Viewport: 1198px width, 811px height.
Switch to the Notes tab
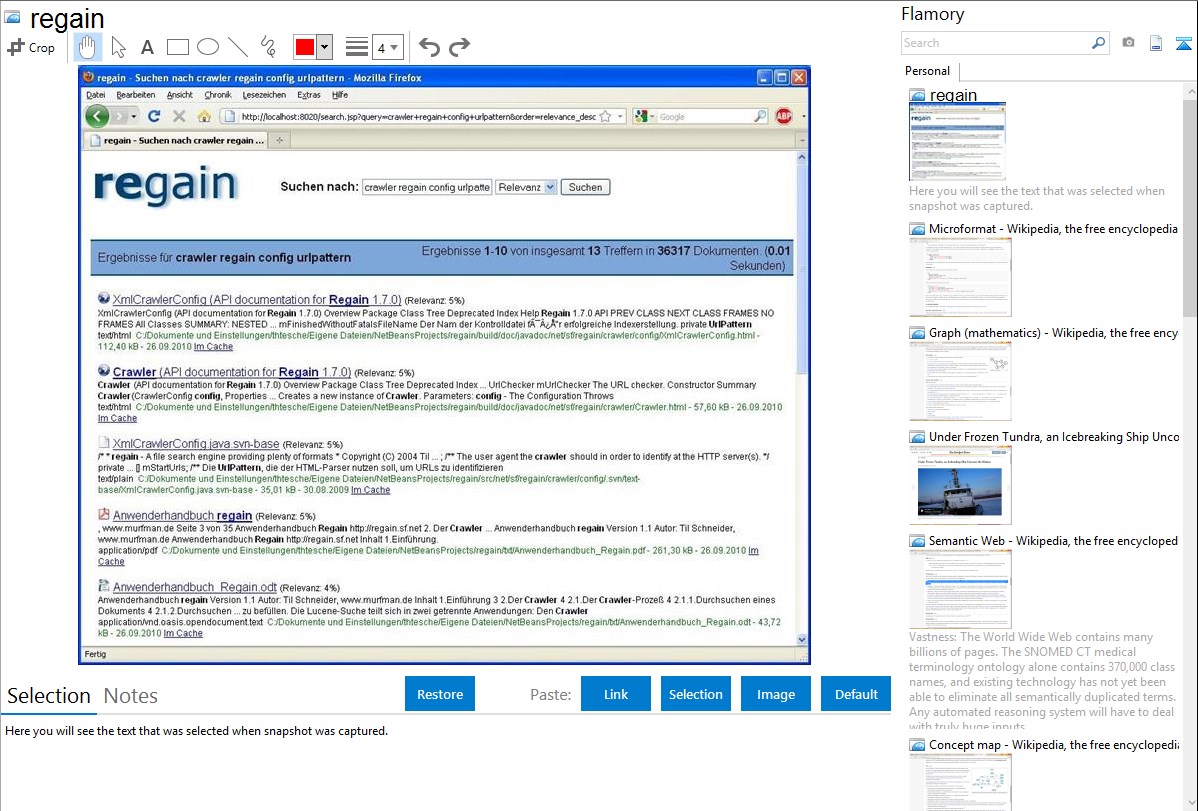point(131,696)
